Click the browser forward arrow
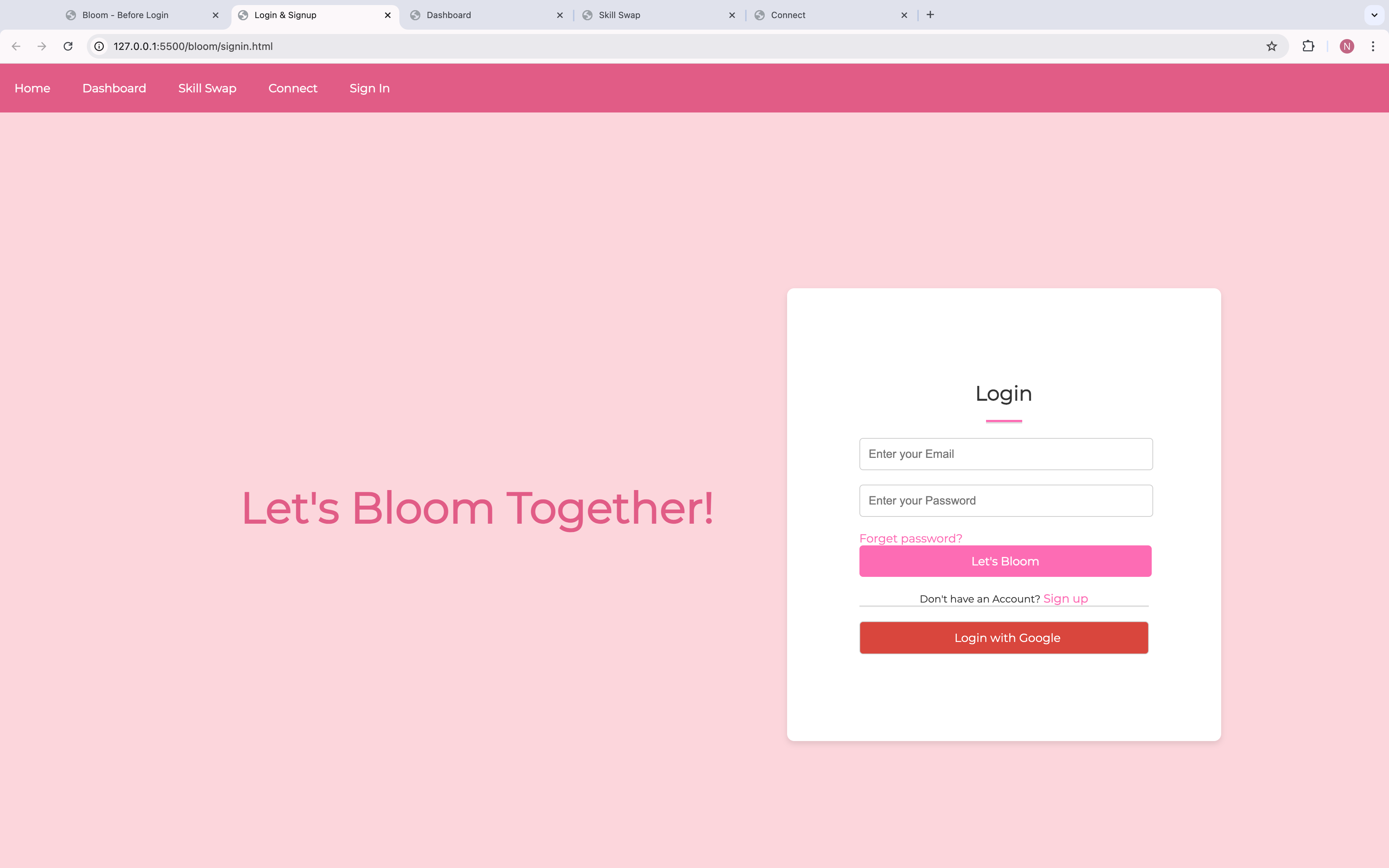1389x868 pixels. point(42,46)
